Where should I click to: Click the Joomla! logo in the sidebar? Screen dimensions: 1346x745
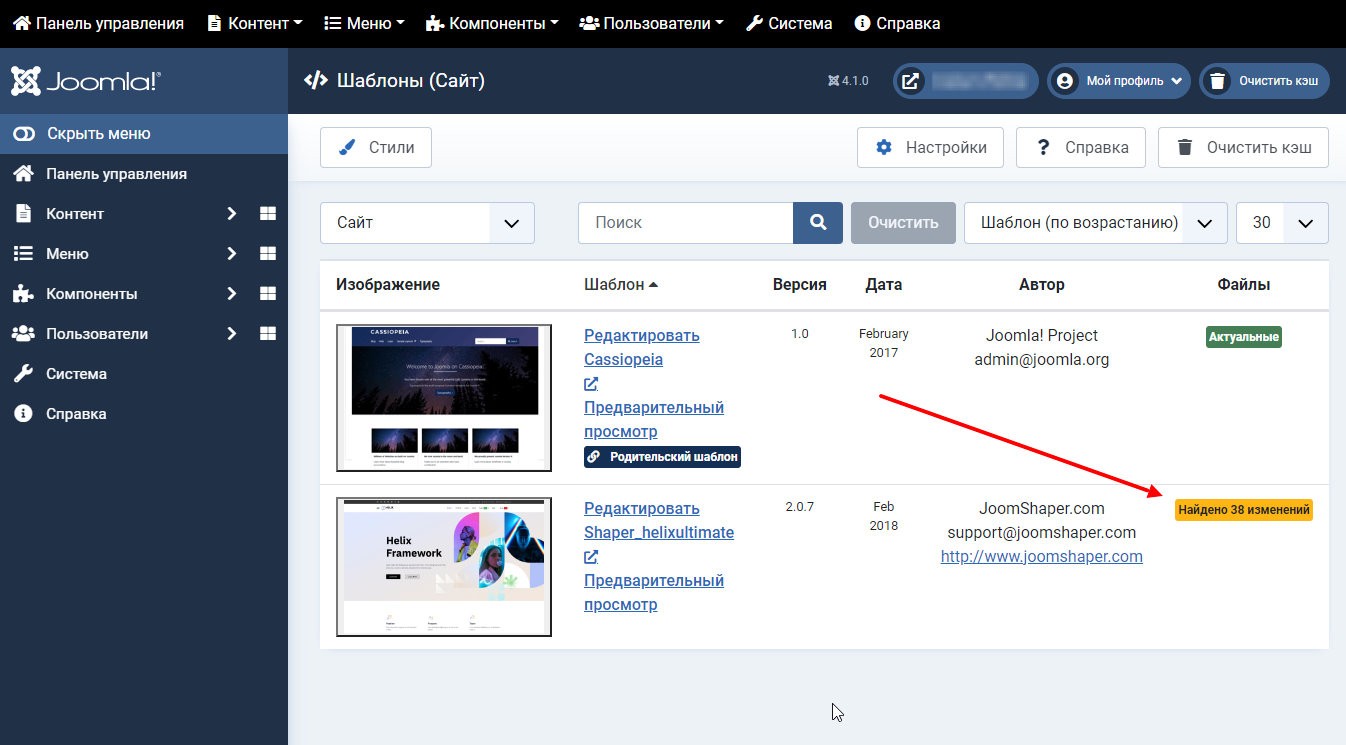[x=85, y=81]
